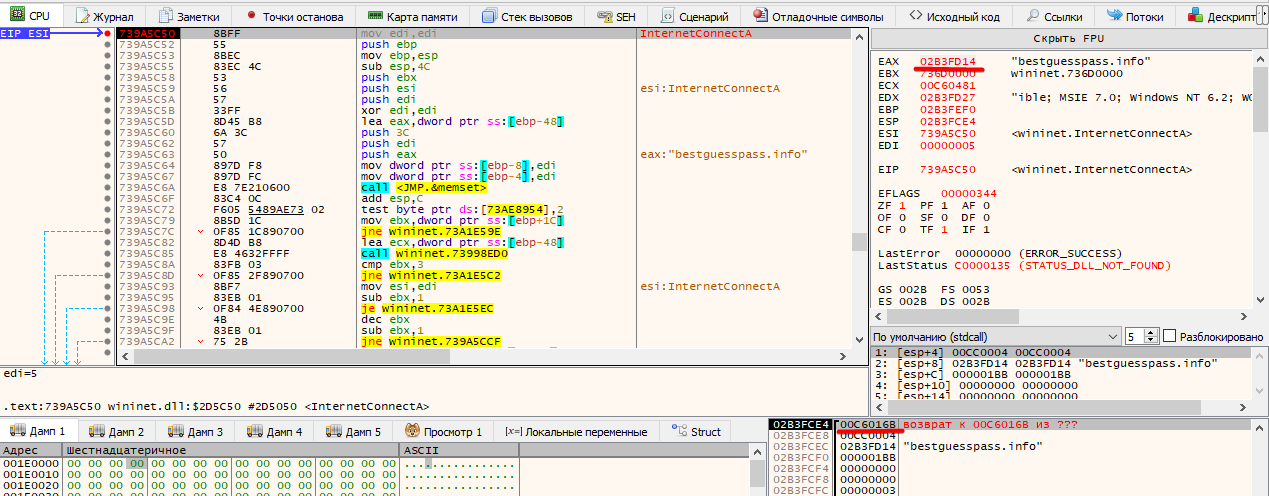Viewport: 1269px width, 496px height.
Task: Click the disassembly vertical scrollbar thumb
Action: click(x=858, y=243)
